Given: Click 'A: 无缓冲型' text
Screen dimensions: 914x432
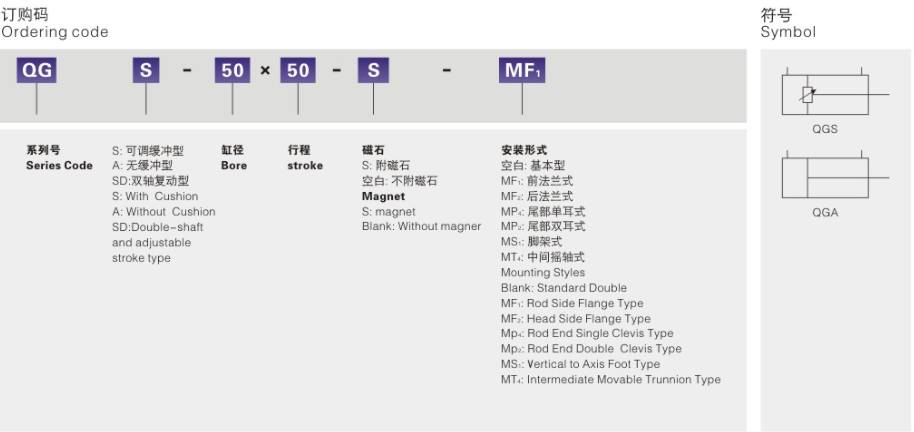Looking at the screenshot, I should tap(142, 166).
